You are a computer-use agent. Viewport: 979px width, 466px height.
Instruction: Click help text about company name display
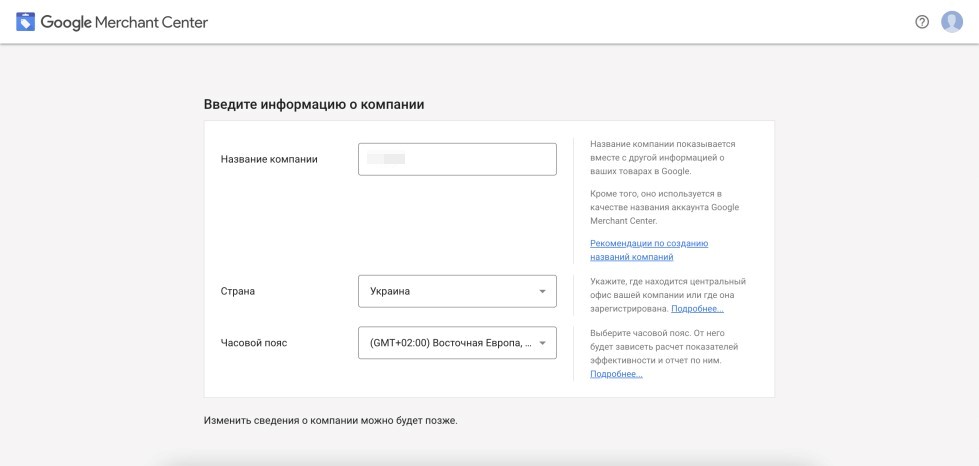(x=662, y=157)
